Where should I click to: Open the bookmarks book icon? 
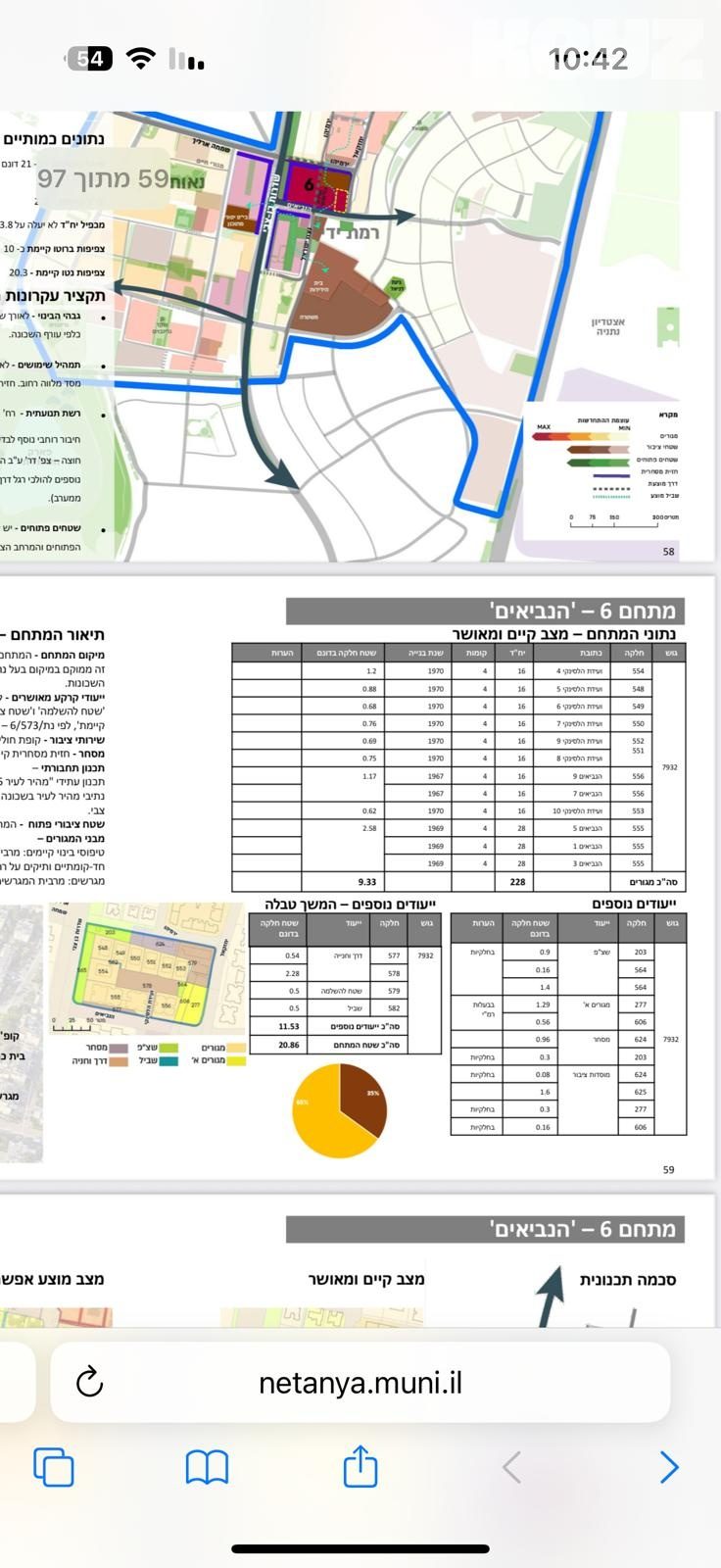(x=207, y=1468)
